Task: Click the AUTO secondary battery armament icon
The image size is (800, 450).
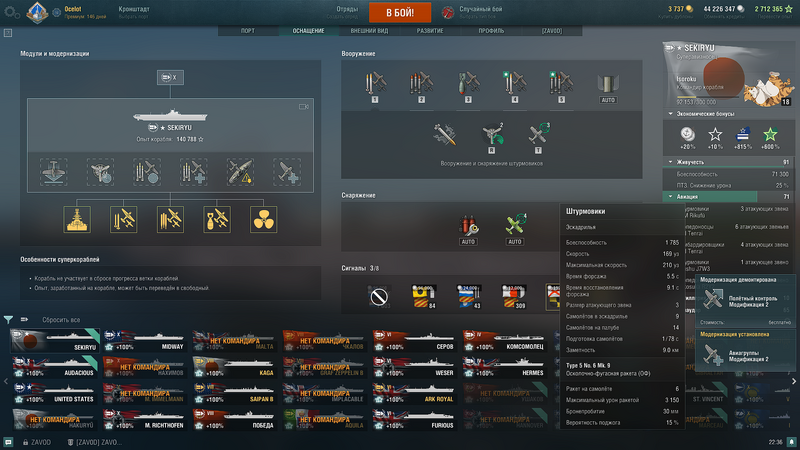Action: pos(608,87)
